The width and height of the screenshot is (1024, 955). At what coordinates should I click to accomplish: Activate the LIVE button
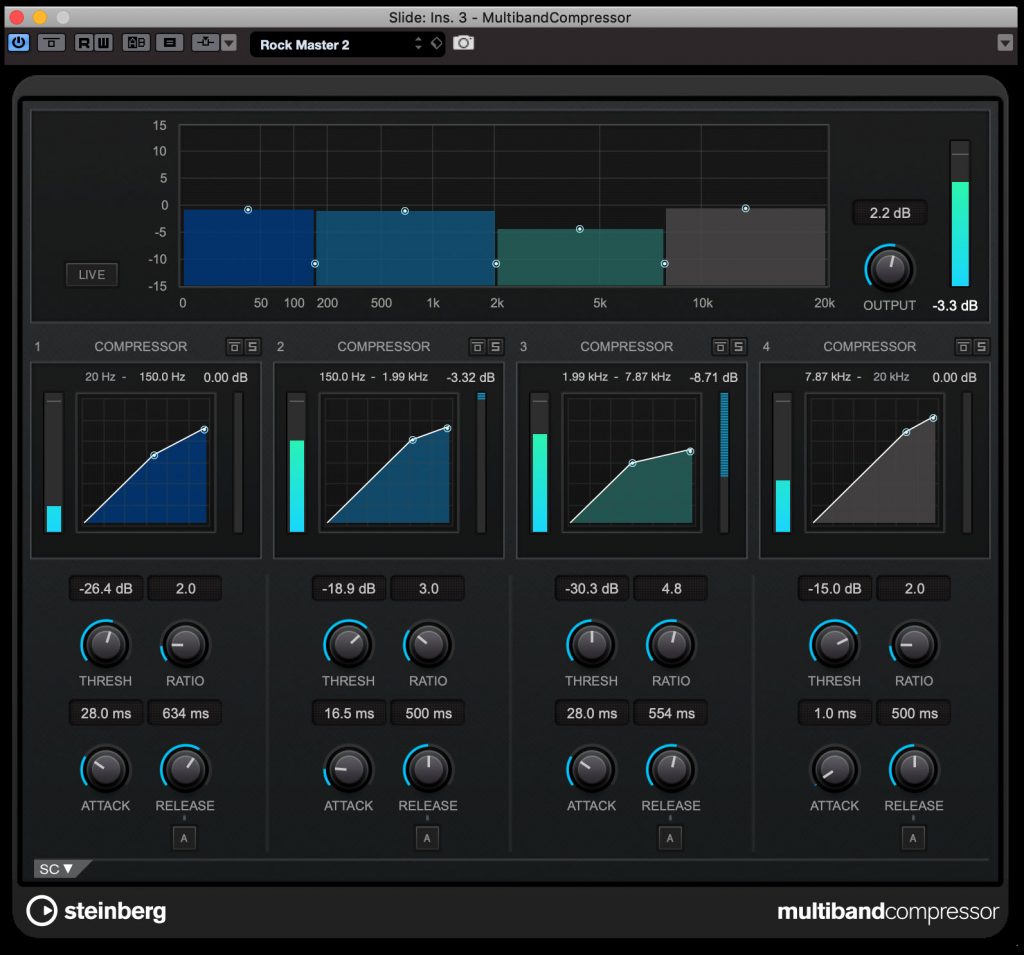coord(91,274)
